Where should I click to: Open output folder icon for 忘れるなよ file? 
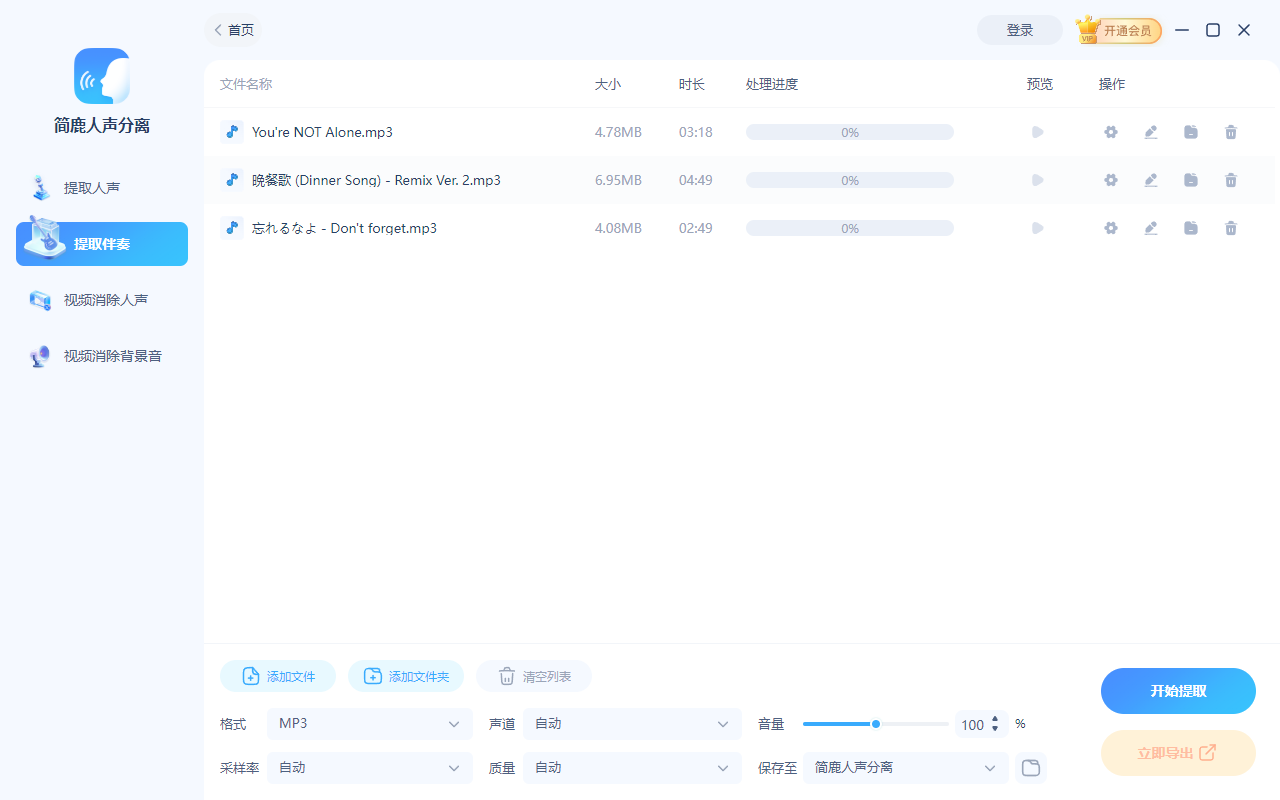pyautogui.click(x=1191, y=228)
